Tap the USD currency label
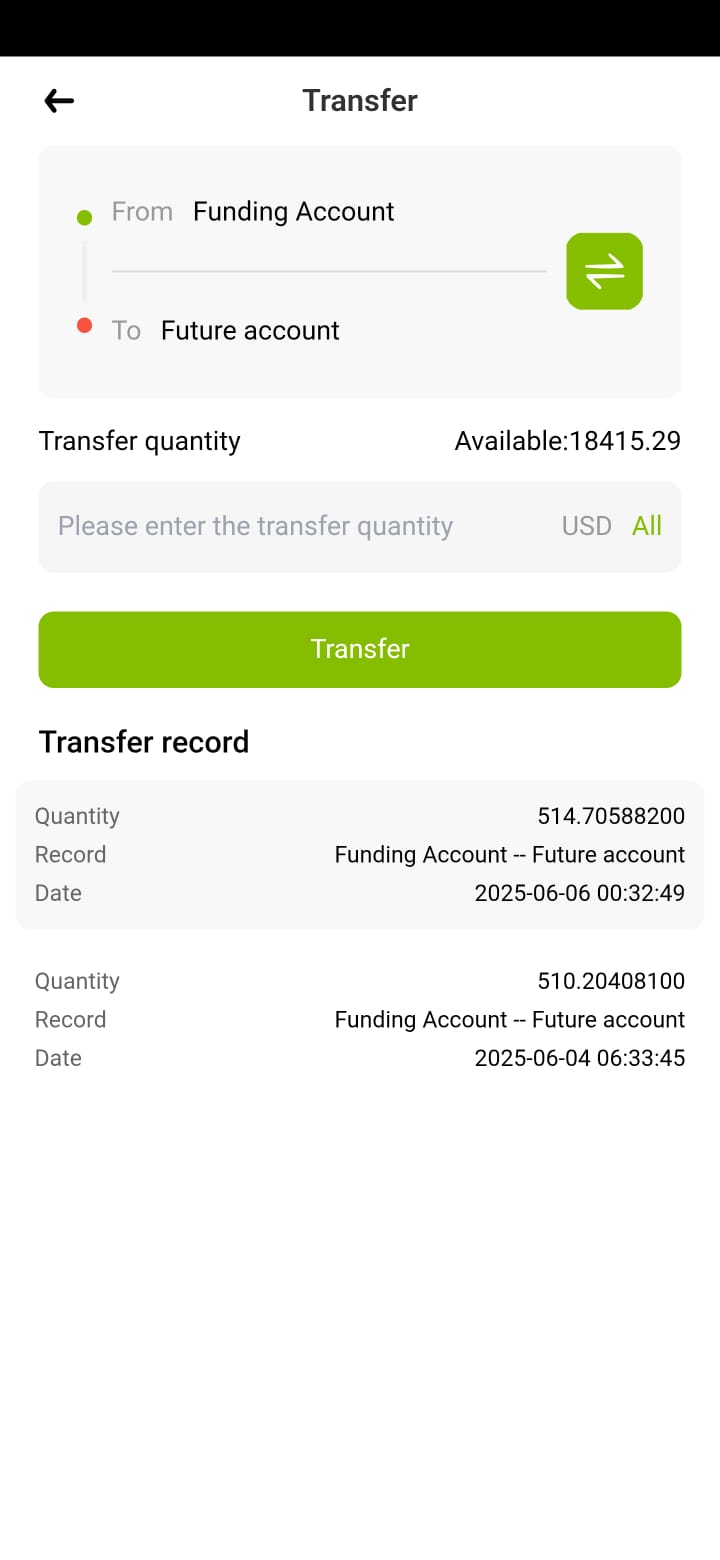This screenshot has width=720, height=1560. point(586,526)
